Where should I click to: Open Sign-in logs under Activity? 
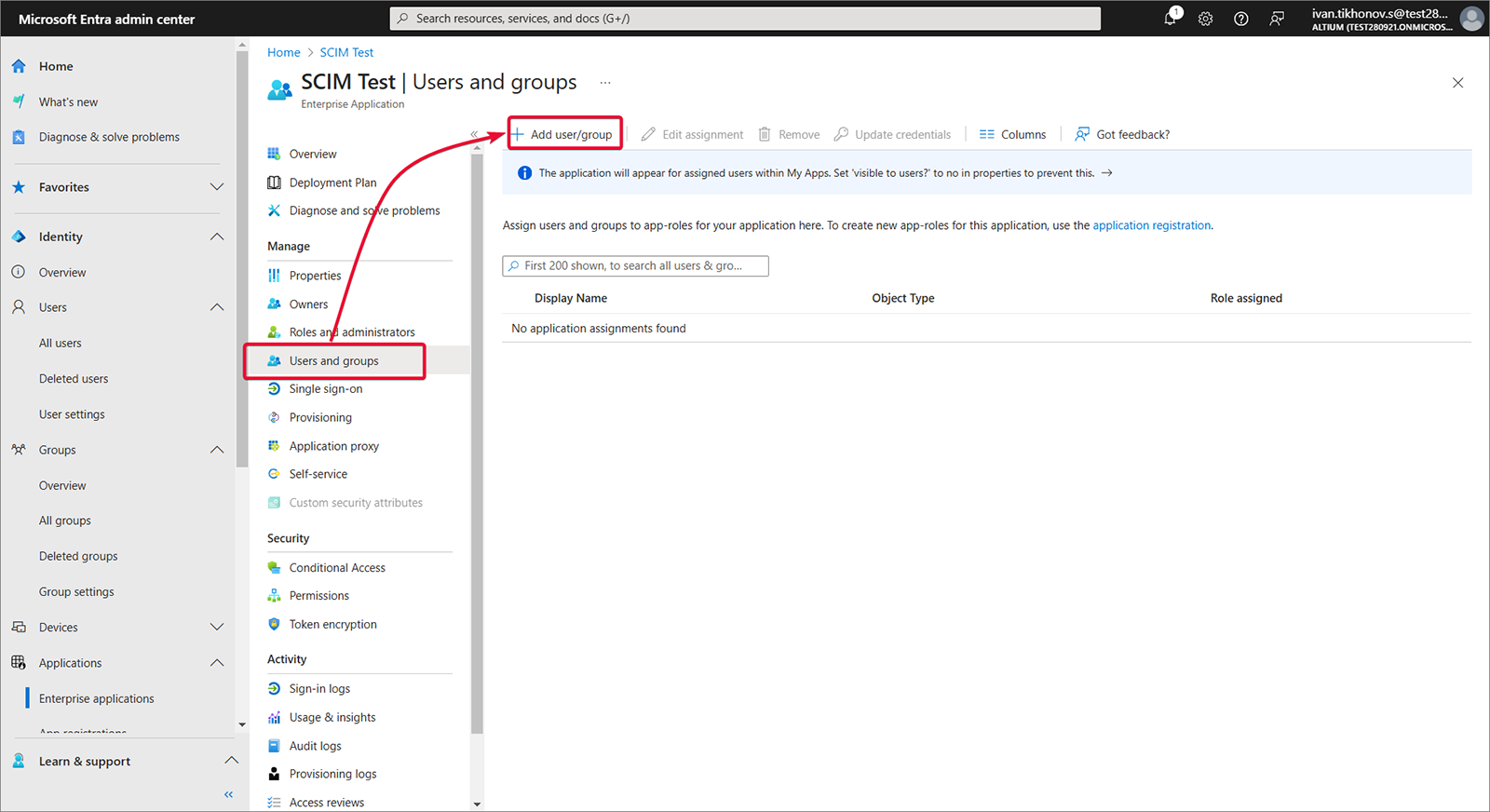(320, 689)
